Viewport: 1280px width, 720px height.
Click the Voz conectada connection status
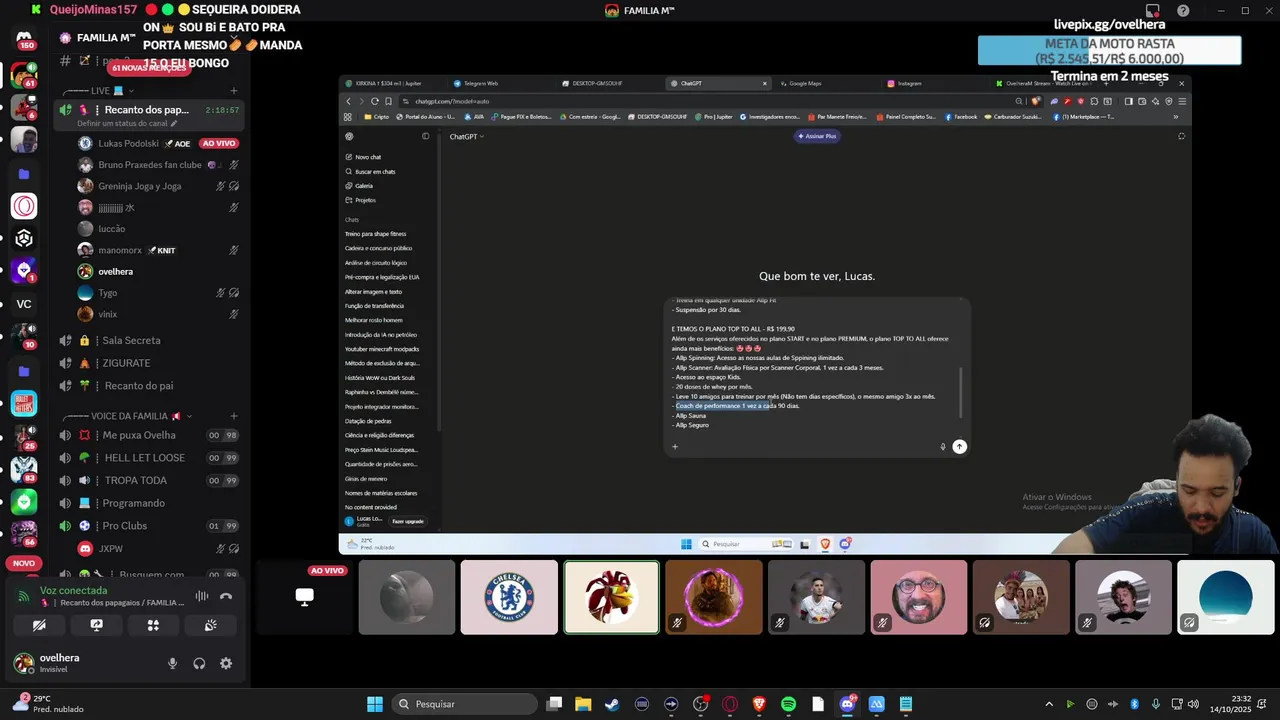73,591
